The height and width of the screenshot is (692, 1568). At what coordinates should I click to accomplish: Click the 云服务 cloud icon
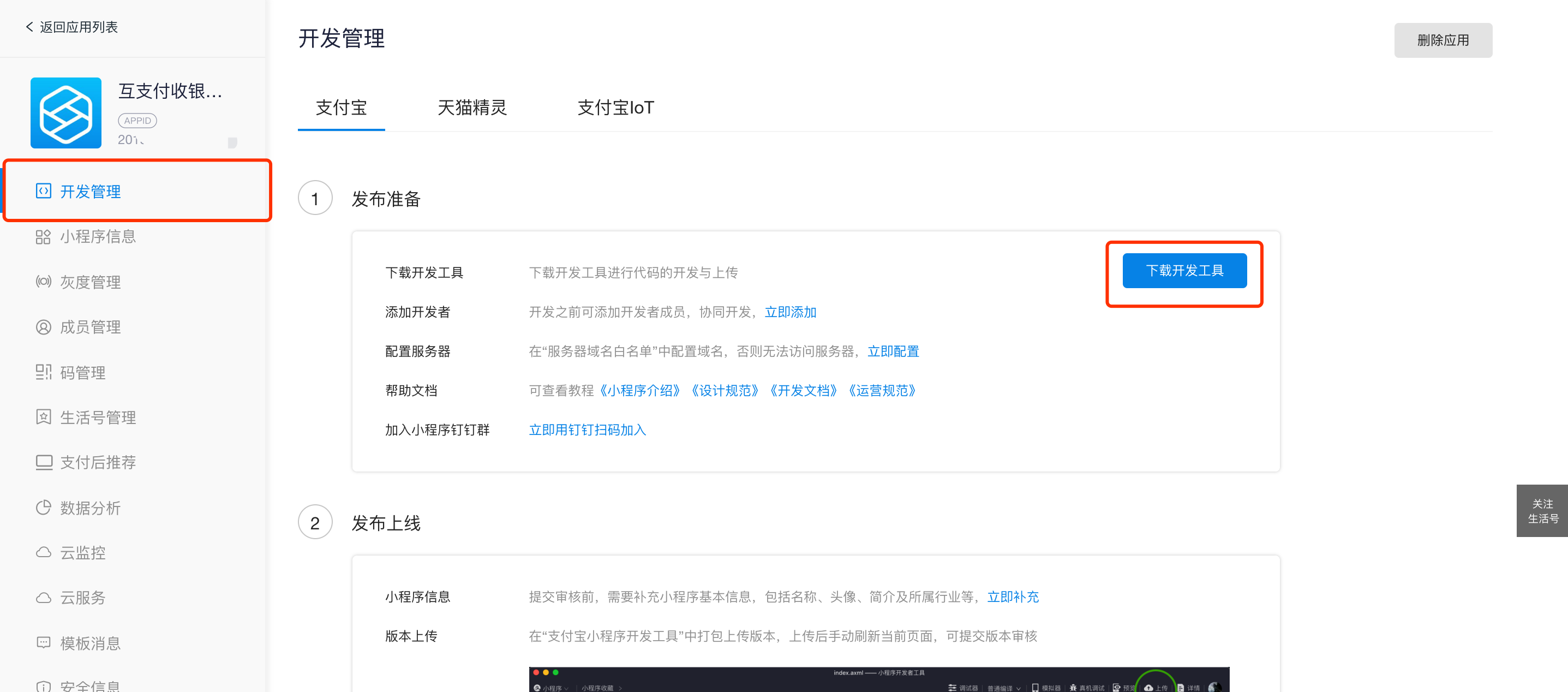(x=43, y=598)
